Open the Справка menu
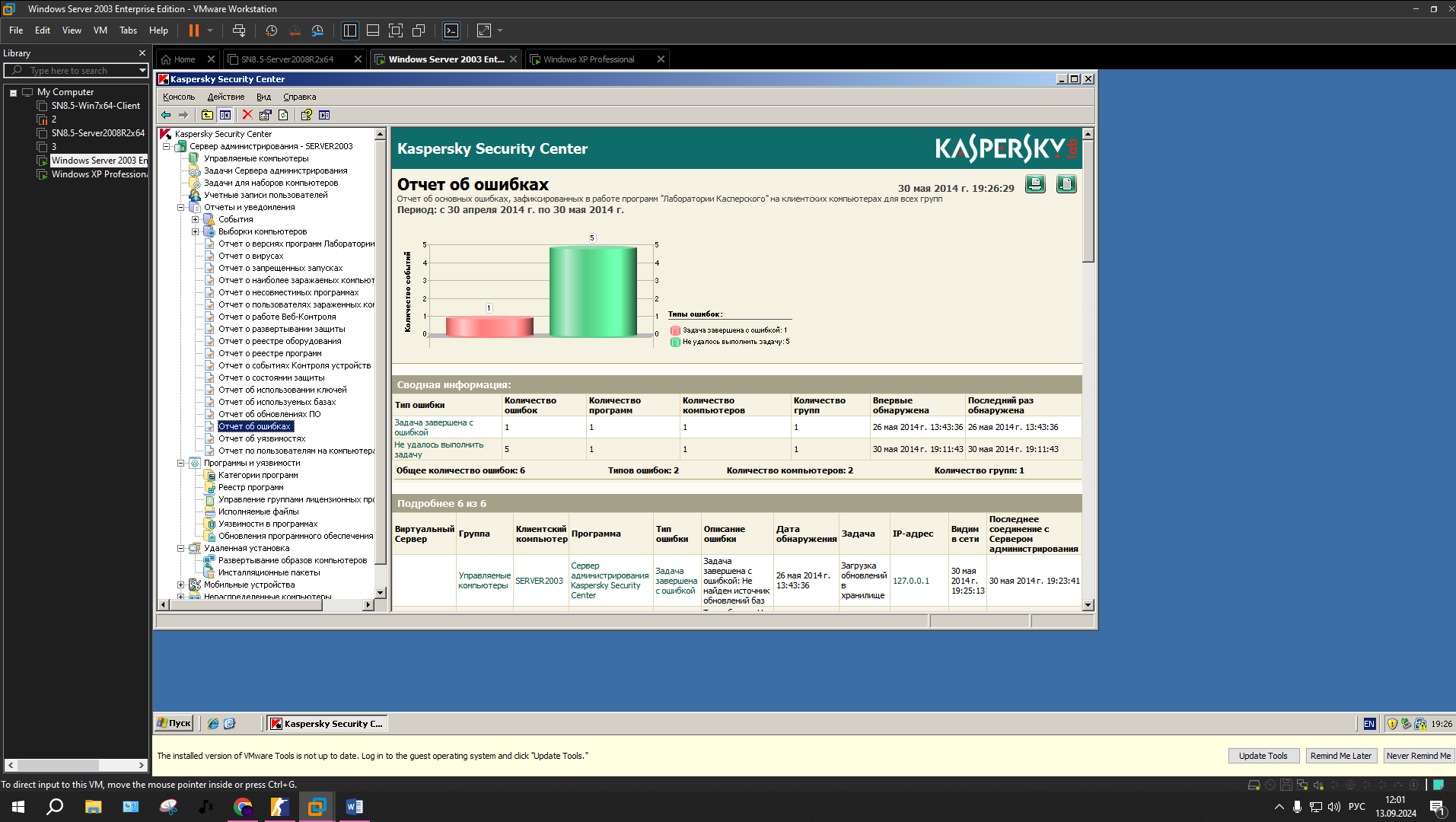Viewport: 1456px width, 822px height. (300, 97)
